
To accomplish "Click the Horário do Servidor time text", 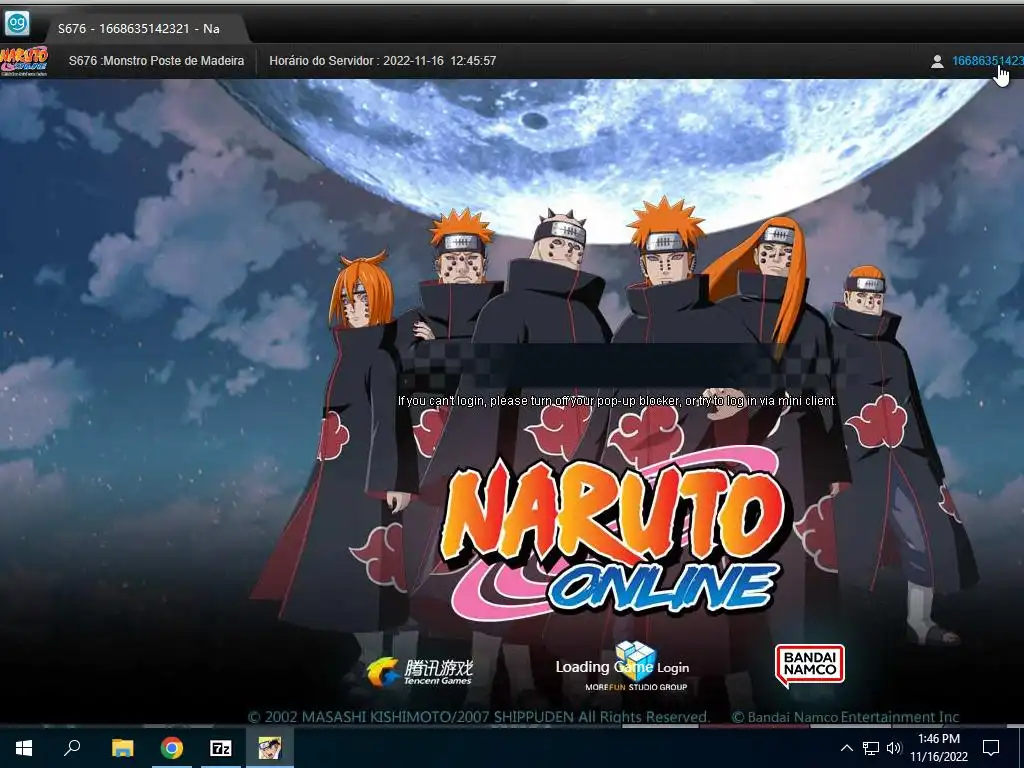I will click(382, 61).
